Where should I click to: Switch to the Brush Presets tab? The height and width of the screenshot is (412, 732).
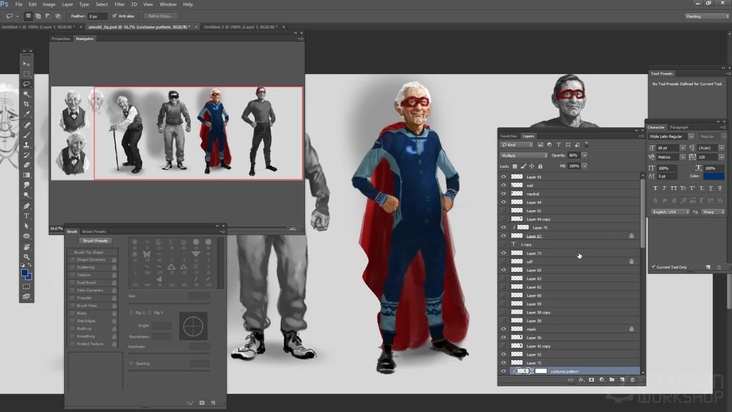pyautogui.click(x=94, y=231)
